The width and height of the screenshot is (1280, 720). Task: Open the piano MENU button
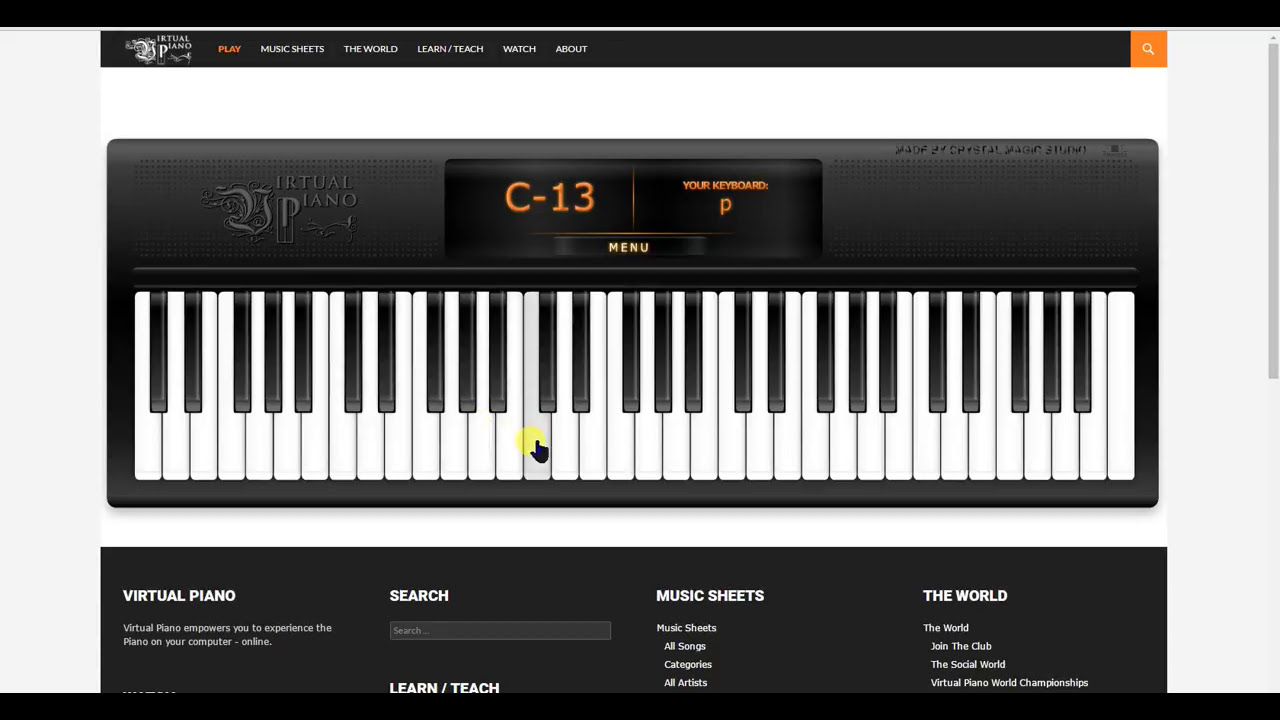629,247
